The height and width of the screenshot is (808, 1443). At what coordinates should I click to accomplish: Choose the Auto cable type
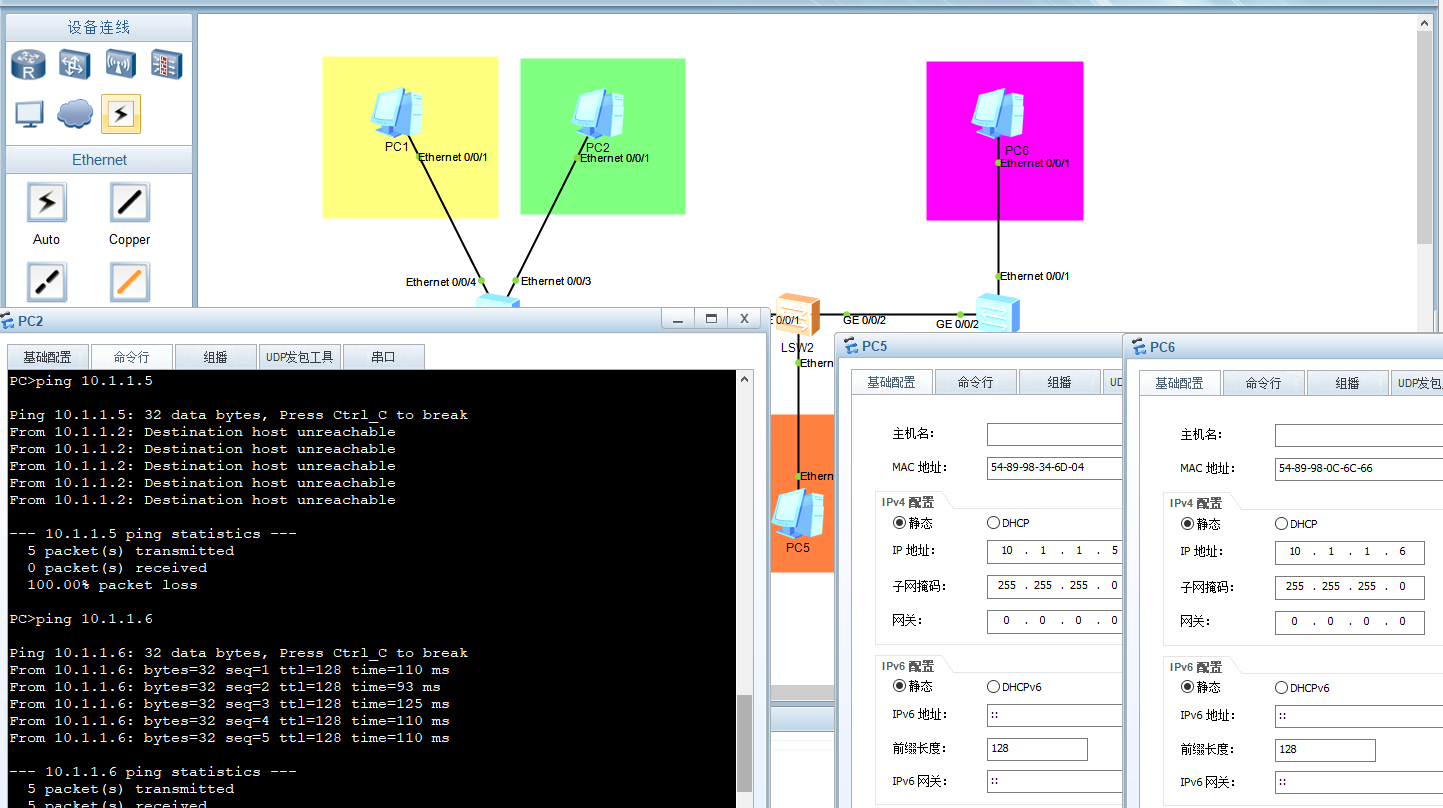click(46, 202)
